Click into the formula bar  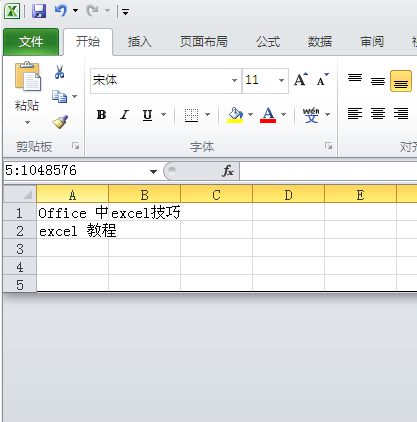[x=328, y=171]
